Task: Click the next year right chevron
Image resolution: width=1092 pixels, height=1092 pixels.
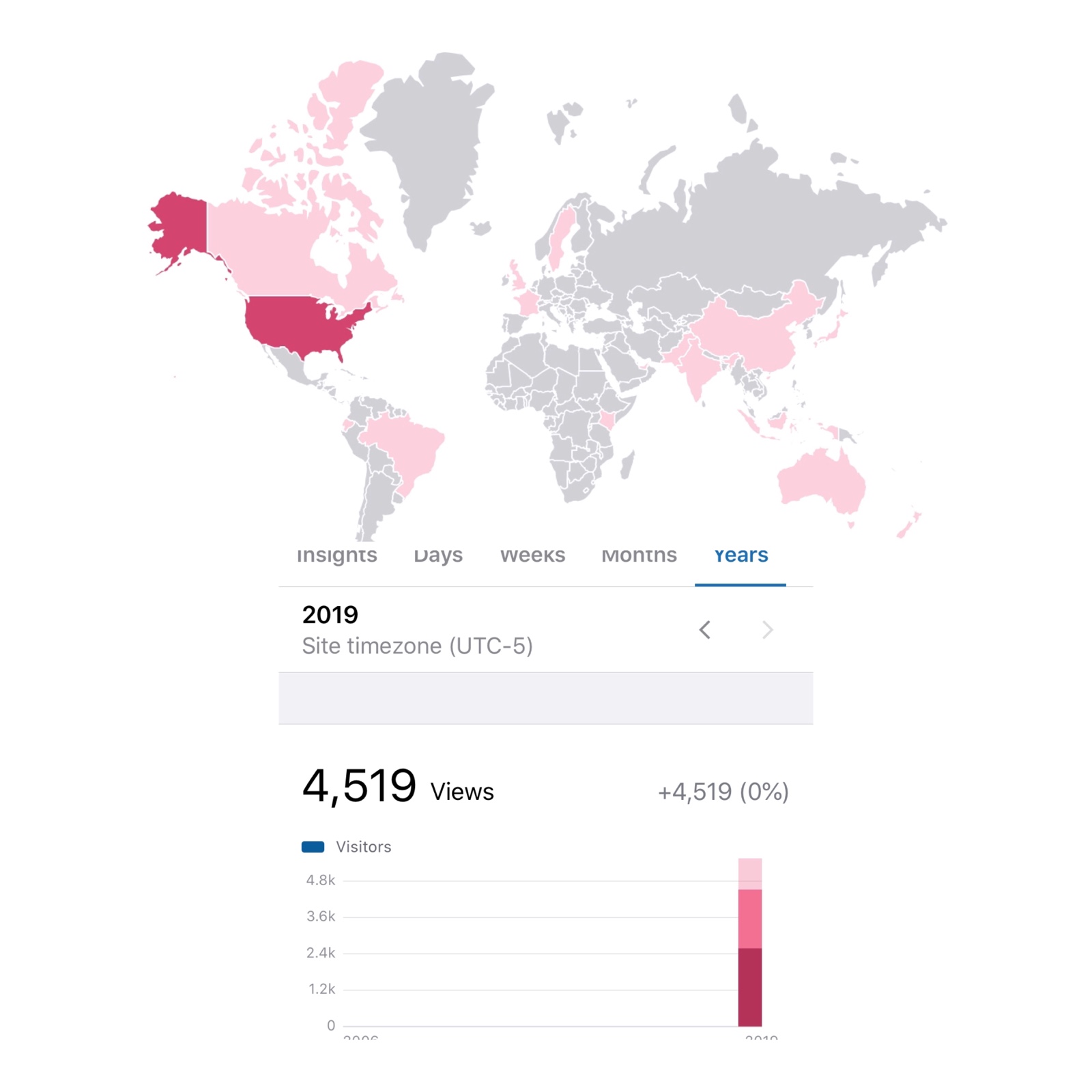Action: point(768,629)
